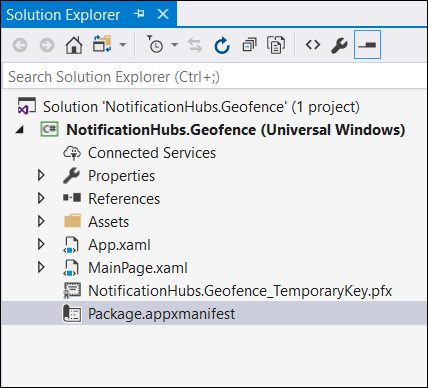
Task: Click the Connected Services cloud icon
Action: (72, 153)
